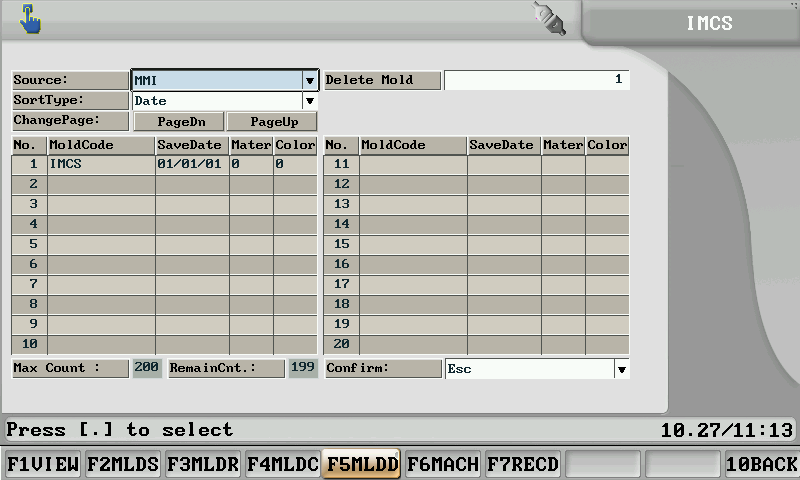Click the IMCS title in top banner
800x480 pixels.
(709, 23)
